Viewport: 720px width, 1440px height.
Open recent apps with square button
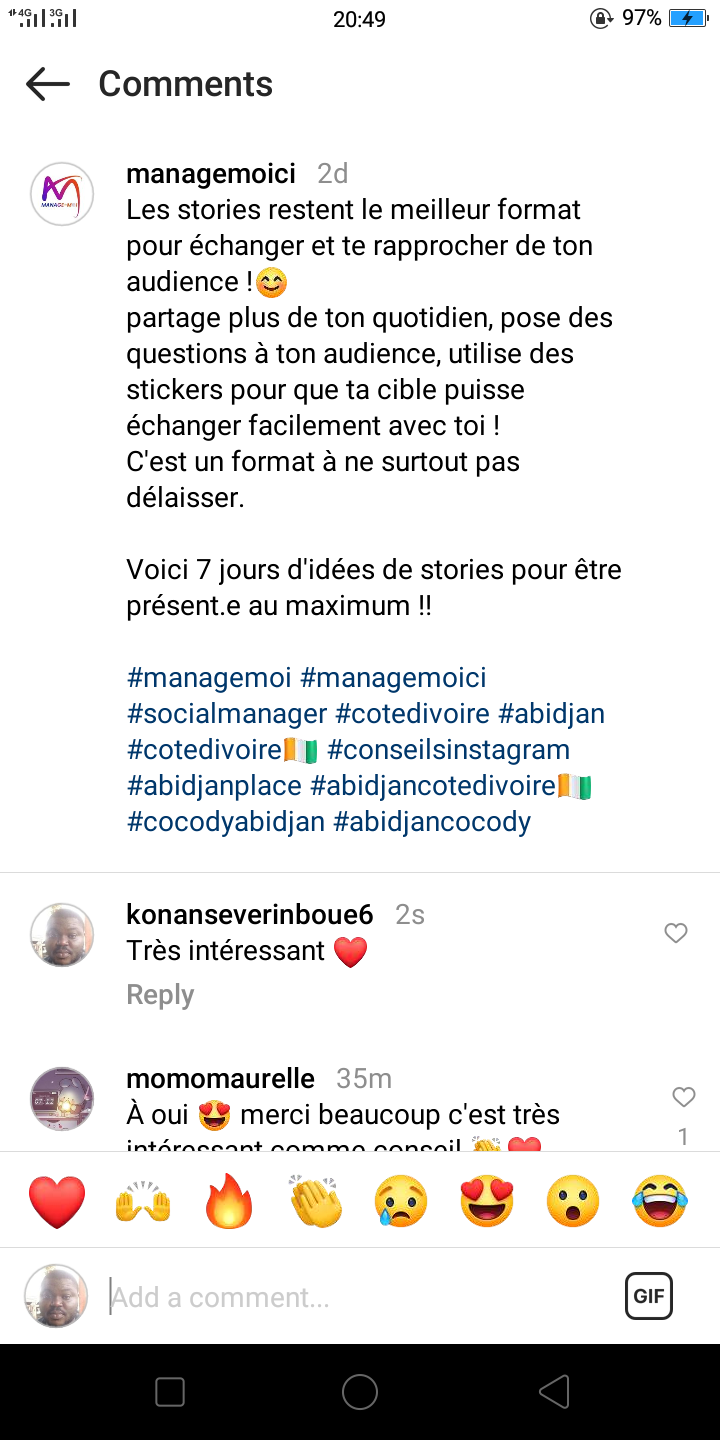(x=170, y=1392)
